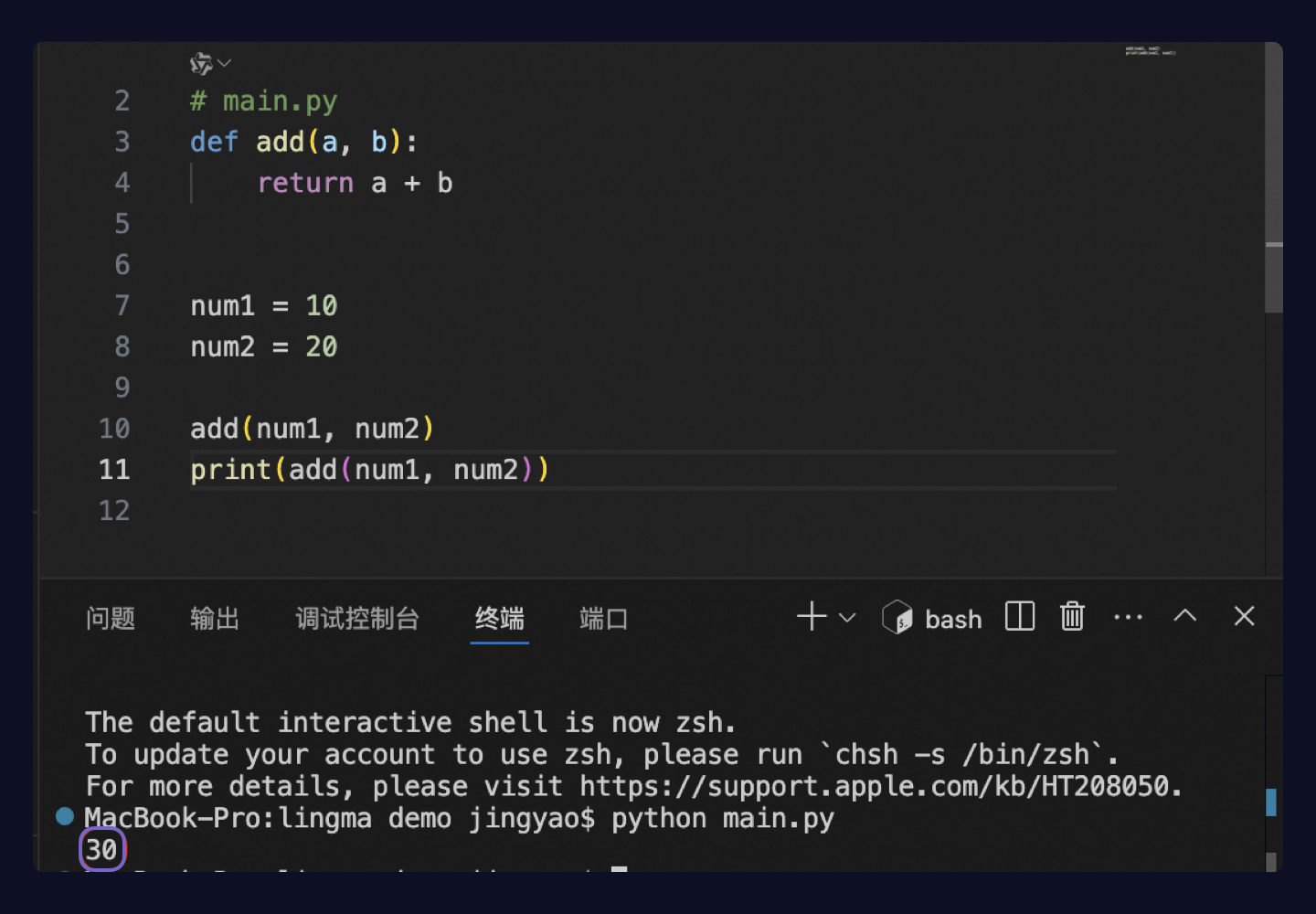Screen dimensions: 1316x914
Task: Create a new terminal with the plus icon
Action: click(811, 617)
